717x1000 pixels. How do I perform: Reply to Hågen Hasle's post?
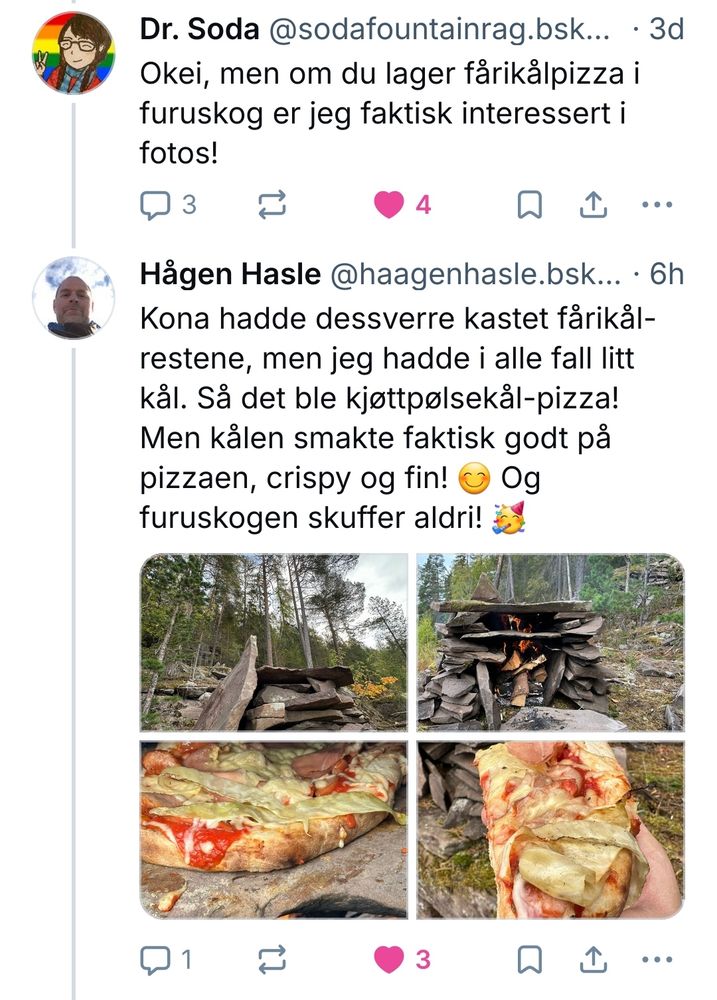click(x=155, y=957)
